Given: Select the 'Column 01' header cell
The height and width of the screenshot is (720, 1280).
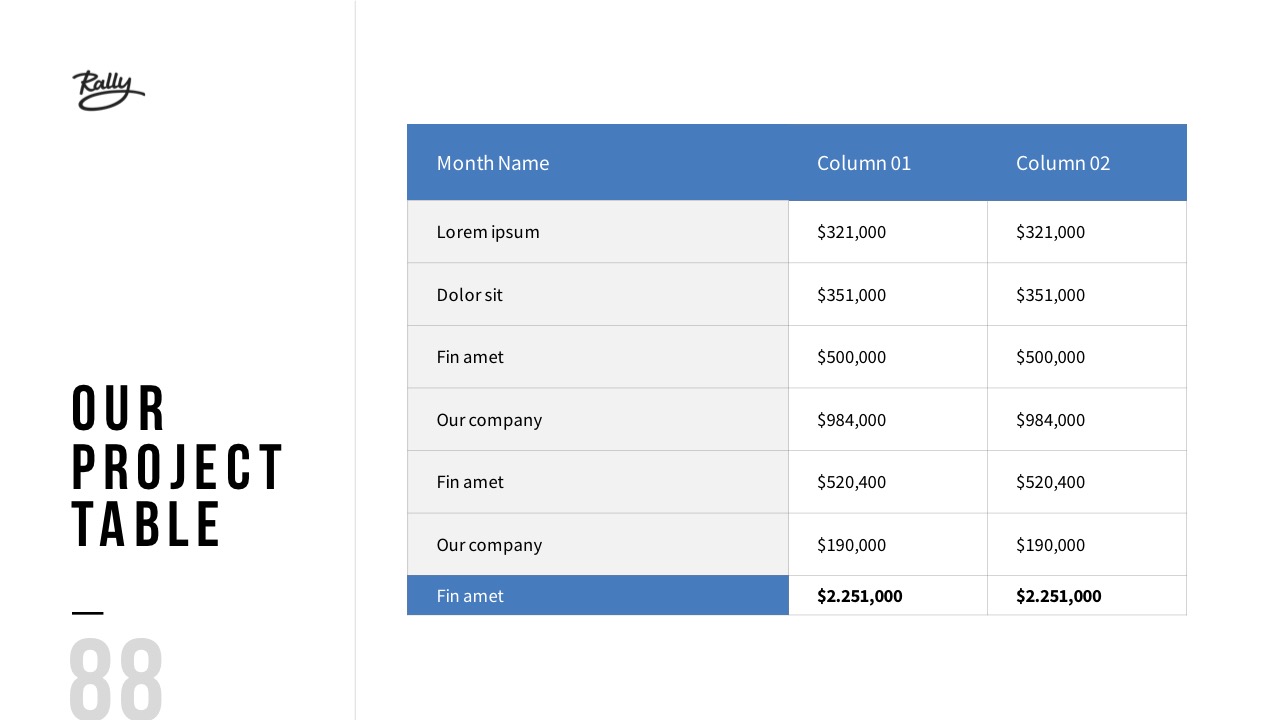Looking at the screenshot, I should point(864,163).
